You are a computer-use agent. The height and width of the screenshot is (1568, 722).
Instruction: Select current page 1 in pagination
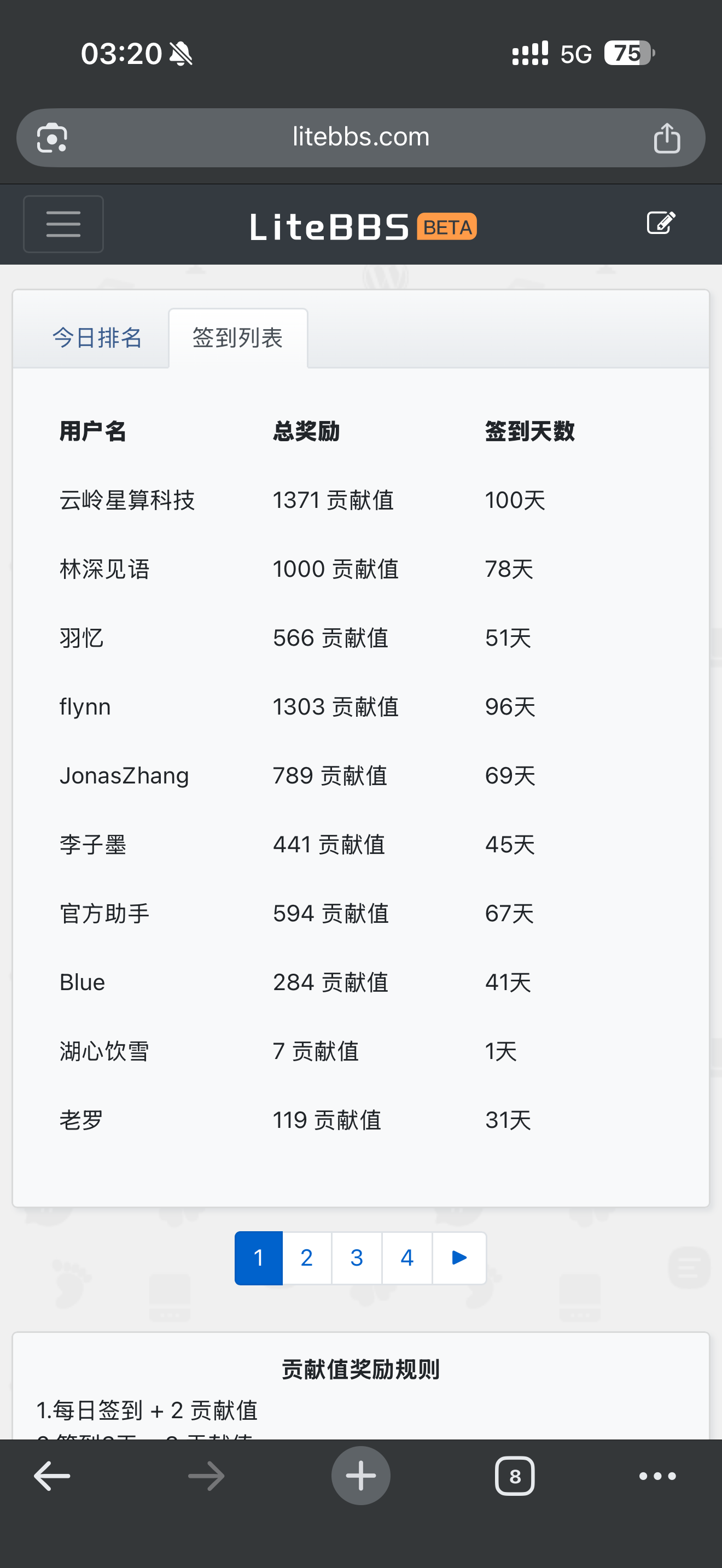tap(259, 1257)
